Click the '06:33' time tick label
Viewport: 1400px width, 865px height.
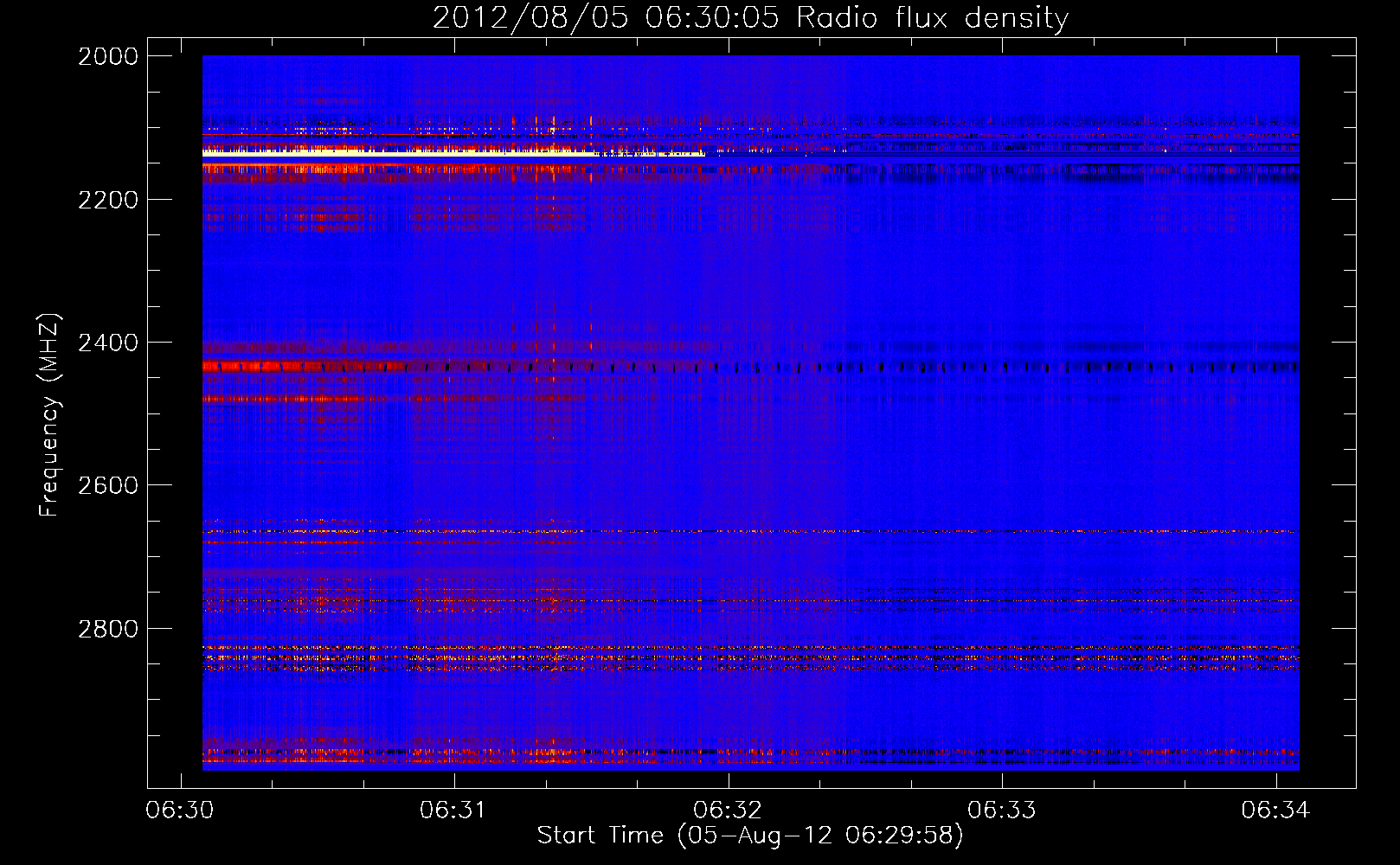click(1001, 811)
